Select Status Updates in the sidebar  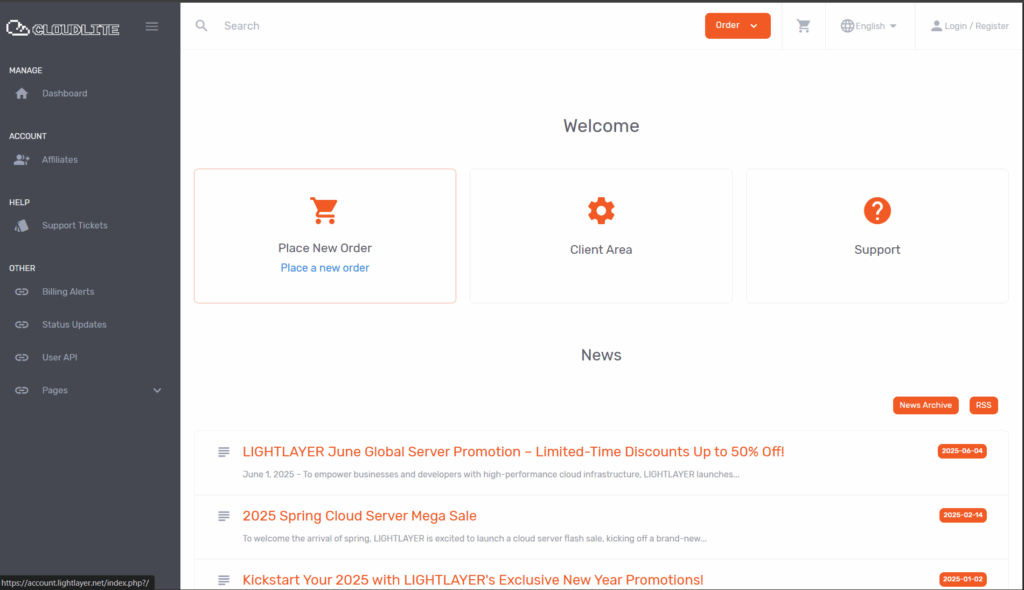coord(74,325)
